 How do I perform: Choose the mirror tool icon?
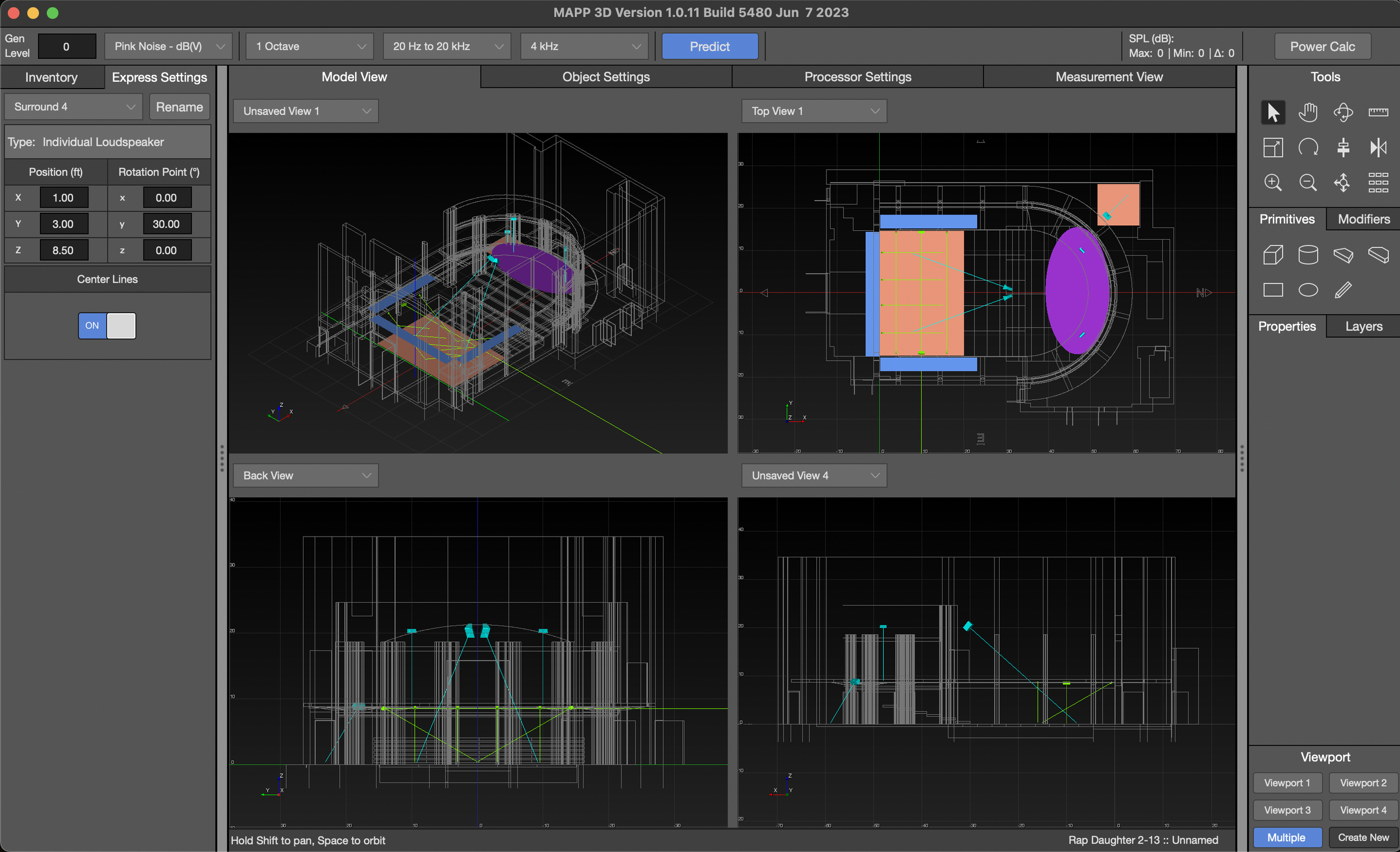(x=1377, y=148)
